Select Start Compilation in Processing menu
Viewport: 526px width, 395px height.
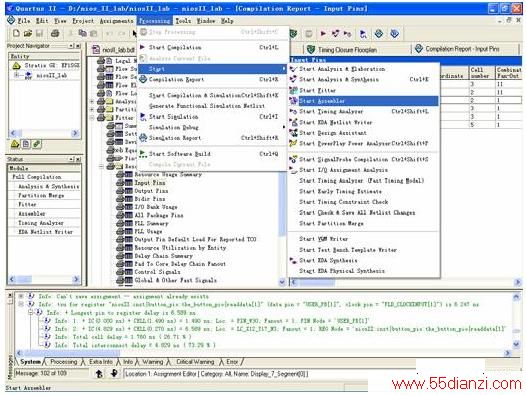(x=212, y=48)
